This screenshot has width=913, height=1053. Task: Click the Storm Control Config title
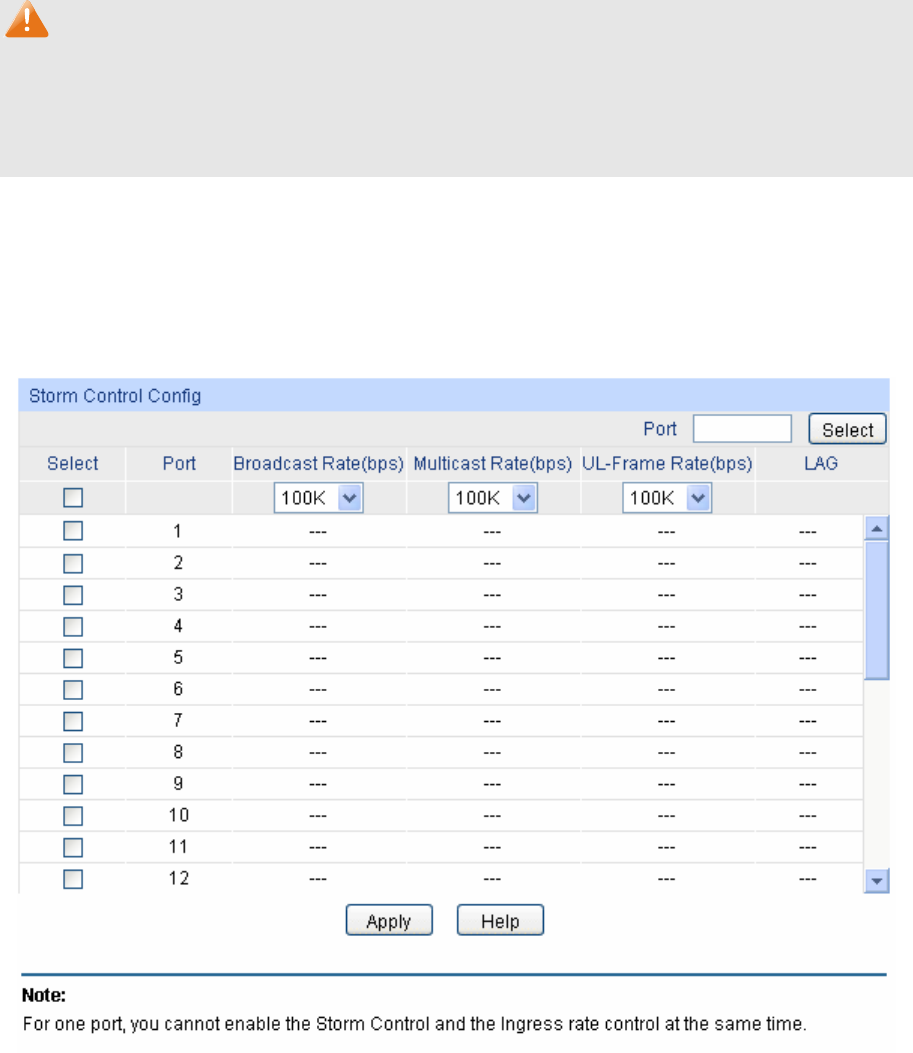(x=115, y=396)
